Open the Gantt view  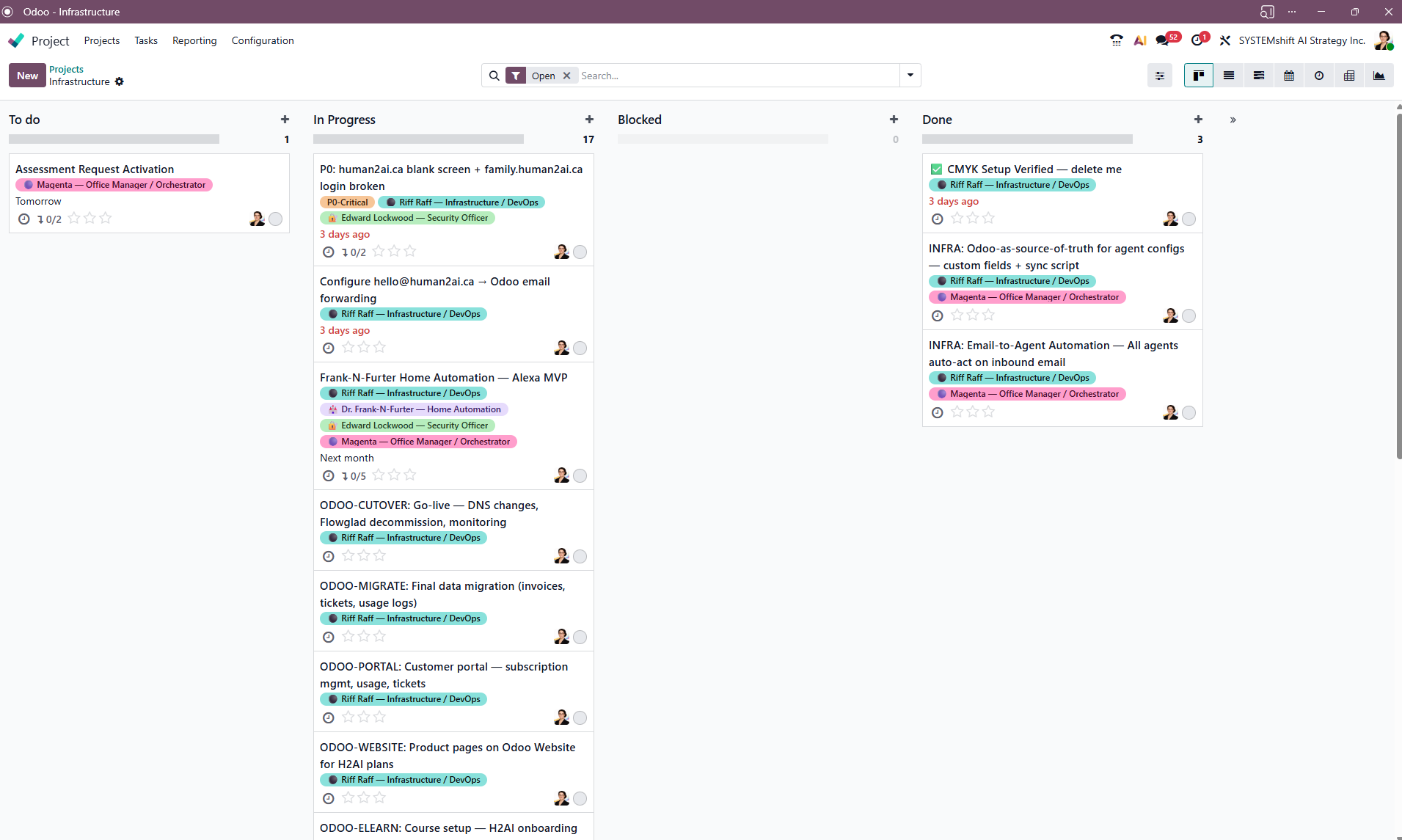tap(1258, 76)
